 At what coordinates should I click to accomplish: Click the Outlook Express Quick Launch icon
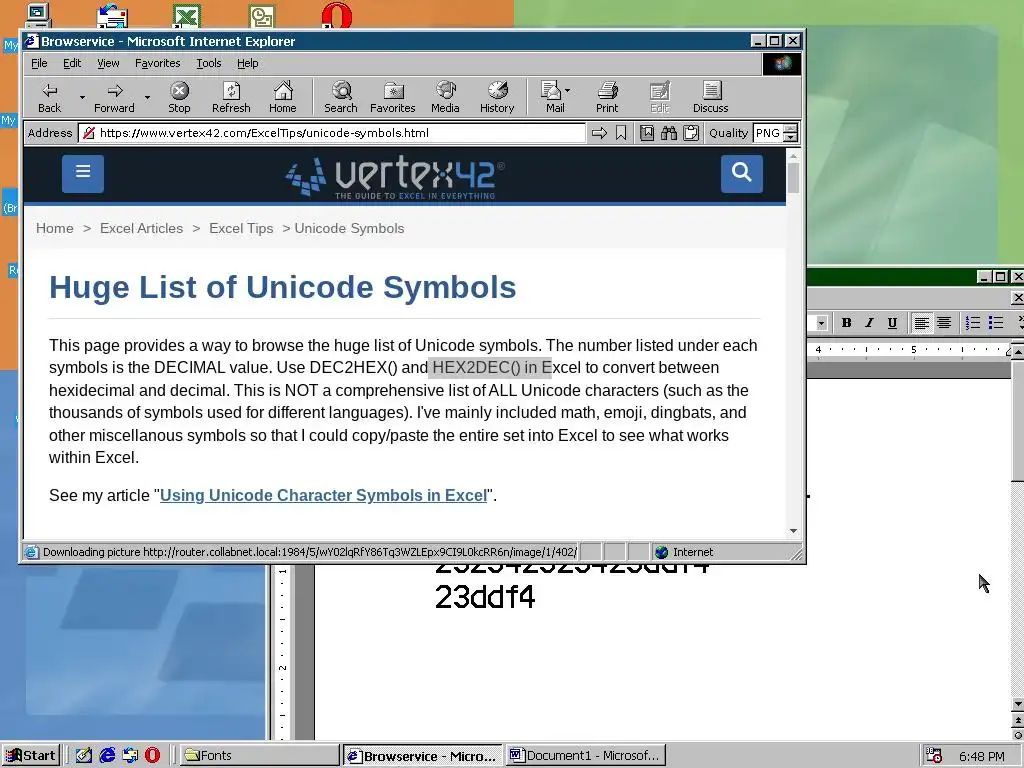[x=130, y=756]
